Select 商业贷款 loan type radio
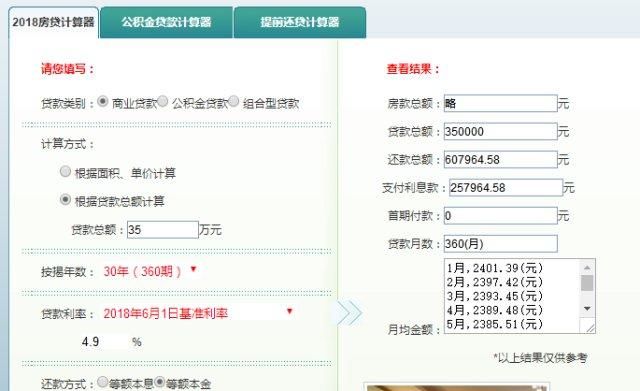Screen dimensions: 640x391 coord(103,101)
